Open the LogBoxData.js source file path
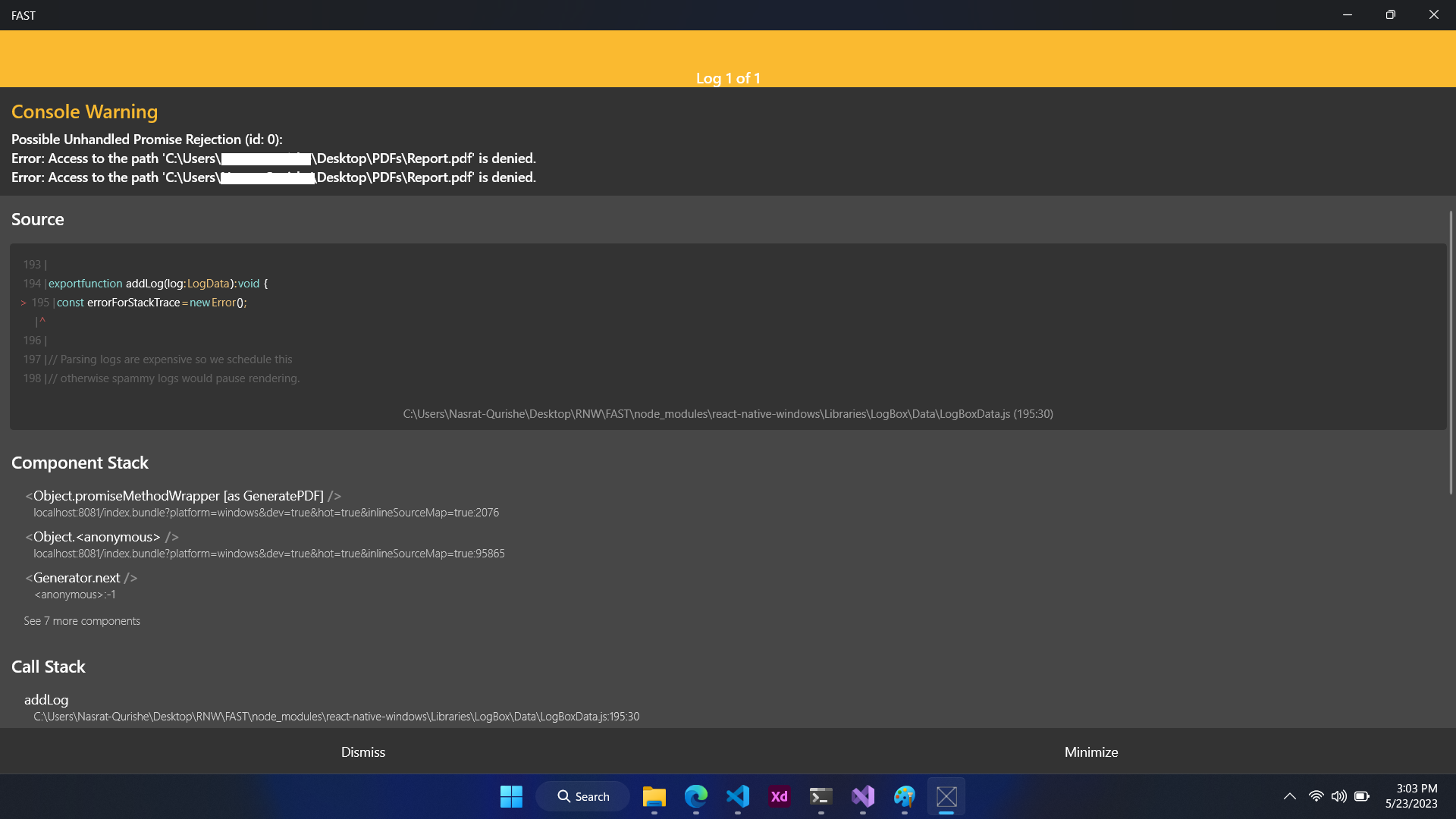 (x=727, y=414)
